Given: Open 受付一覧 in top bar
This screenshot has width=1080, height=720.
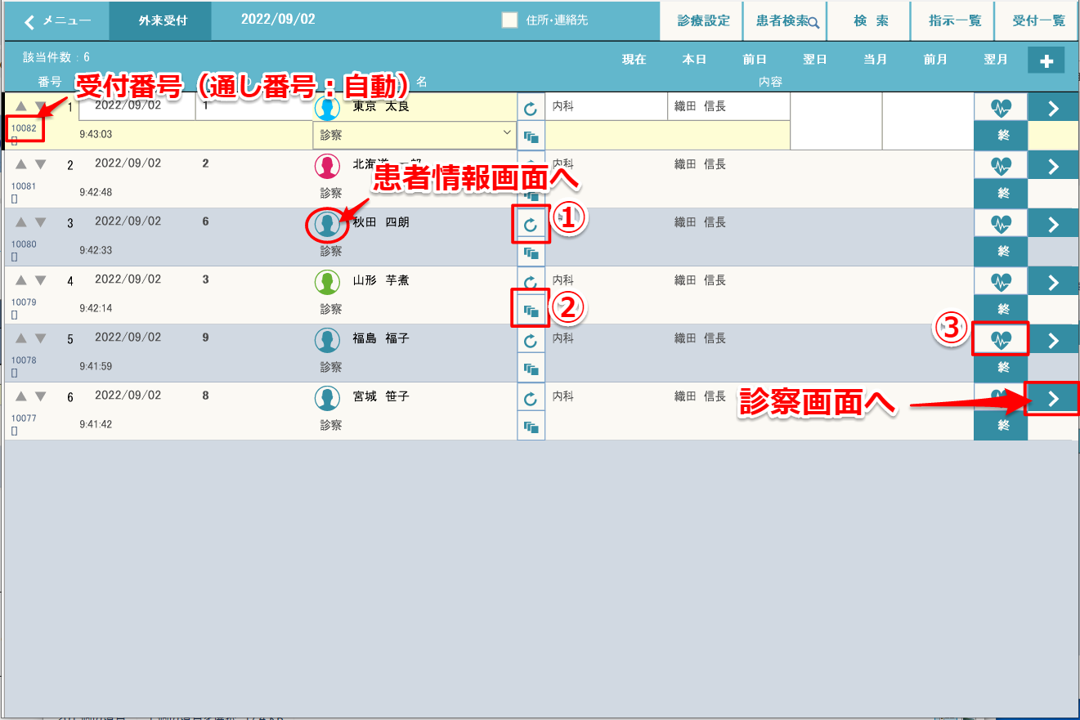Looking at the screenshot, I should tap(1037, 21).
